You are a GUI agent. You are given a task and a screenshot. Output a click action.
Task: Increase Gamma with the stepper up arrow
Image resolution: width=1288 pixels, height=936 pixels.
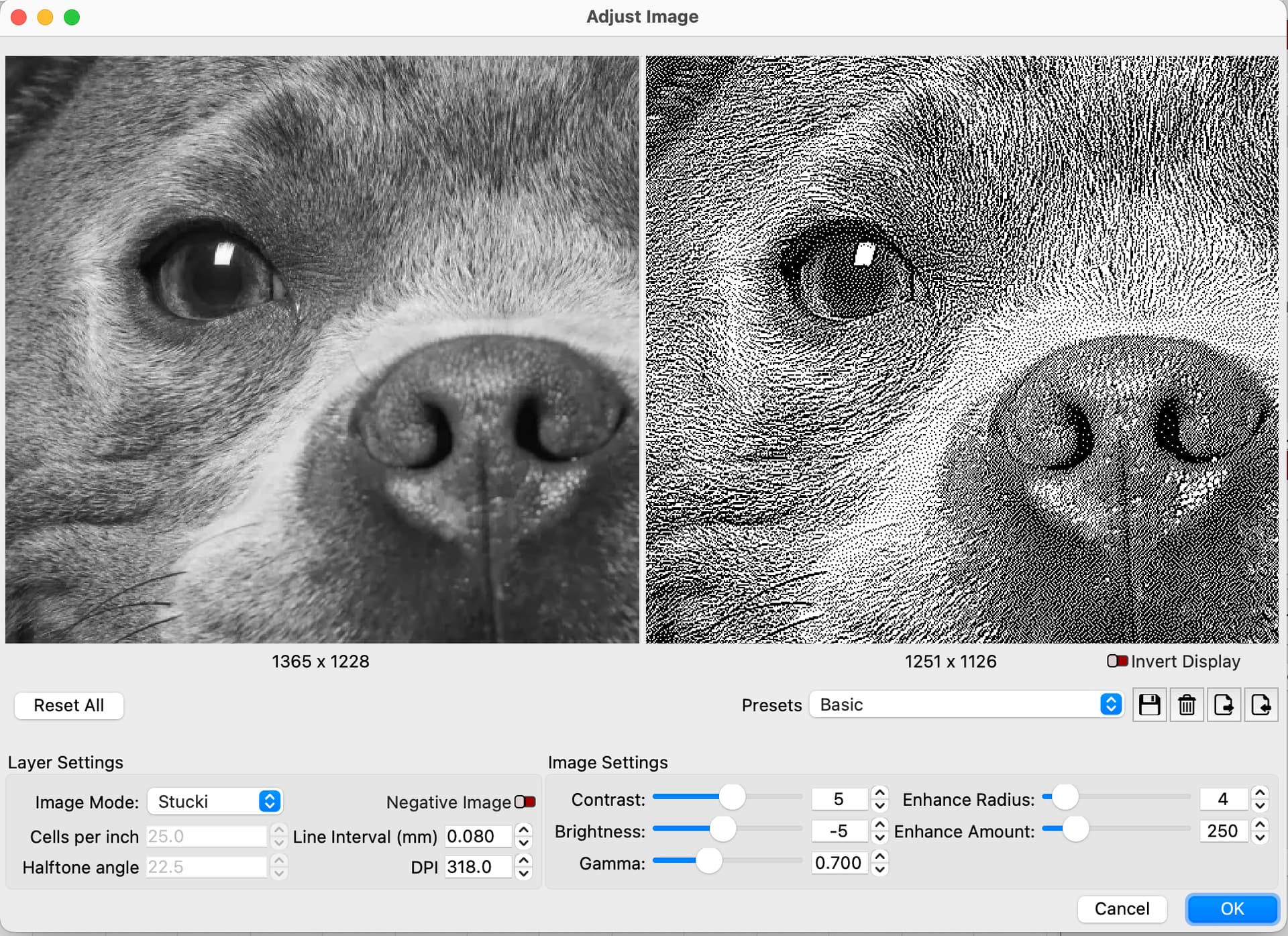[x=879, y=856]
